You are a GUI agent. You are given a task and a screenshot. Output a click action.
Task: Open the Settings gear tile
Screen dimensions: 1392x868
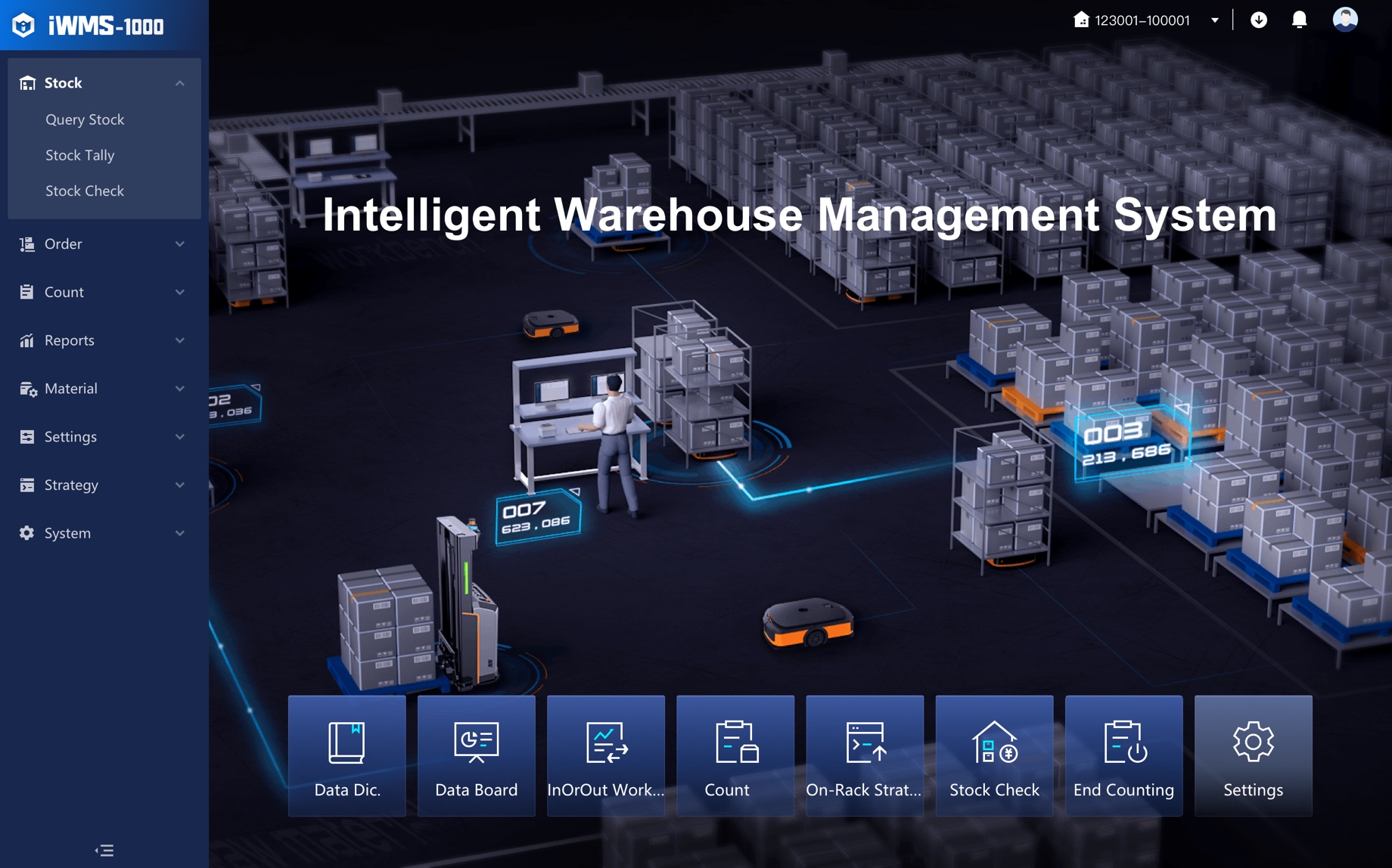point(1253,755)
